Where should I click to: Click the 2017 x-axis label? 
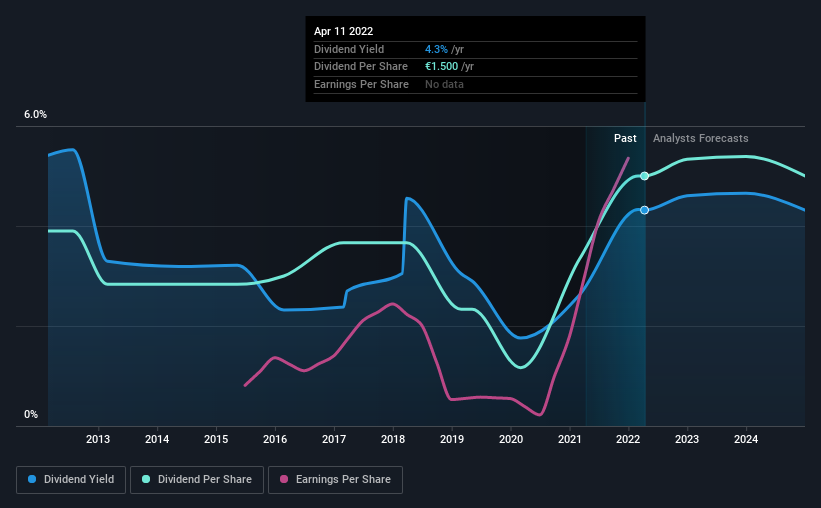(x=334, y=439)
